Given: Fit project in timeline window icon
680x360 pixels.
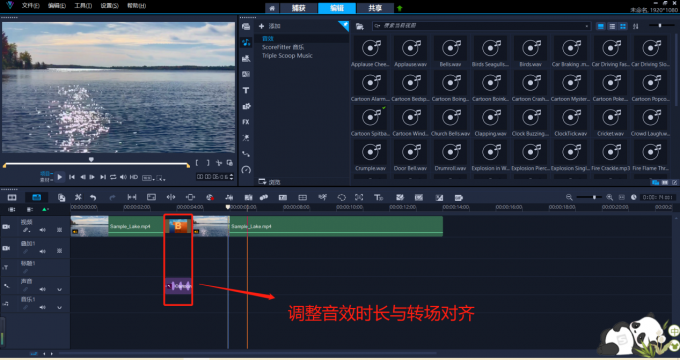Looking at the screenshot, I should point(621,197).
